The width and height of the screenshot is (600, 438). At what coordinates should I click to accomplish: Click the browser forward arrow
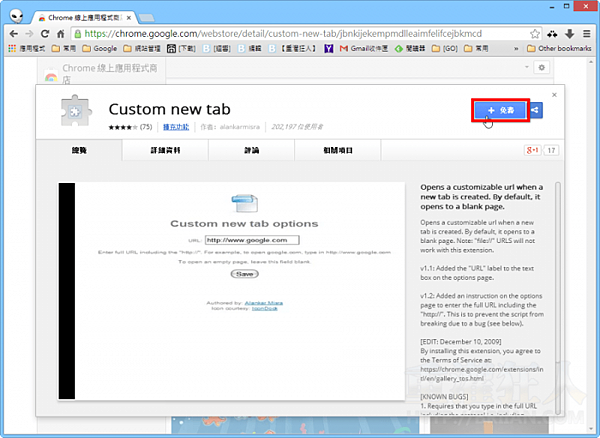29,34
